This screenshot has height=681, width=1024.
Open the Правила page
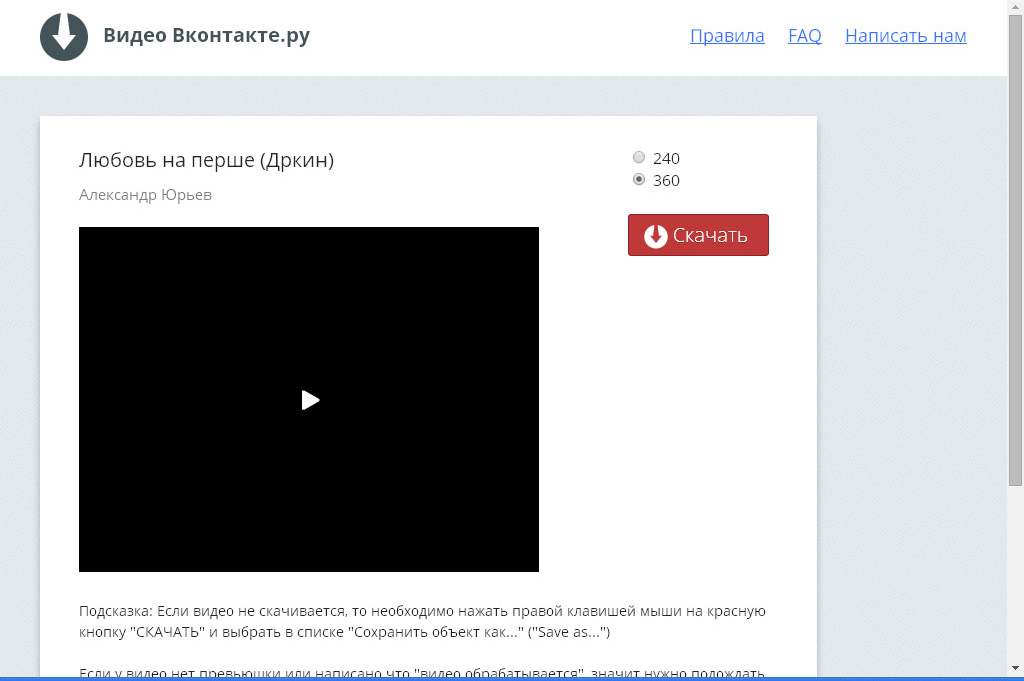pos(727,36)
